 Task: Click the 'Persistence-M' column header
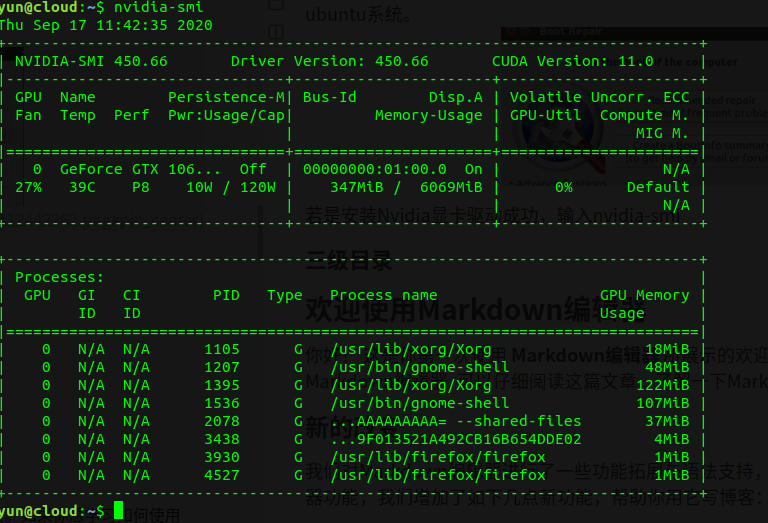pyautogui.click(x=226, y=97)
